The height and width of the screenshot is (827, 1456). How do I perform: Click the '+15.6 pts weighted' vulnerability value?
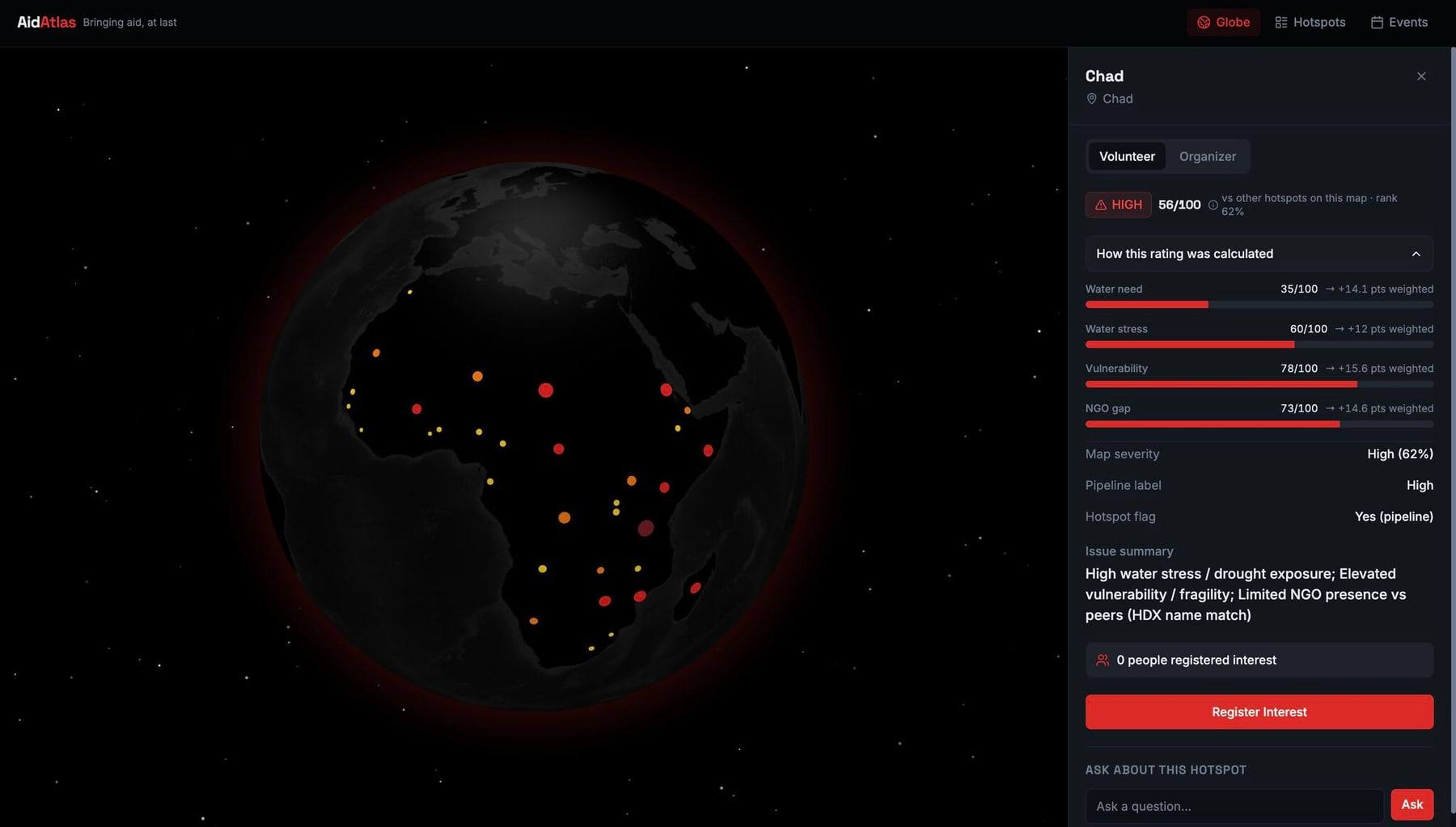point(1386,369)
